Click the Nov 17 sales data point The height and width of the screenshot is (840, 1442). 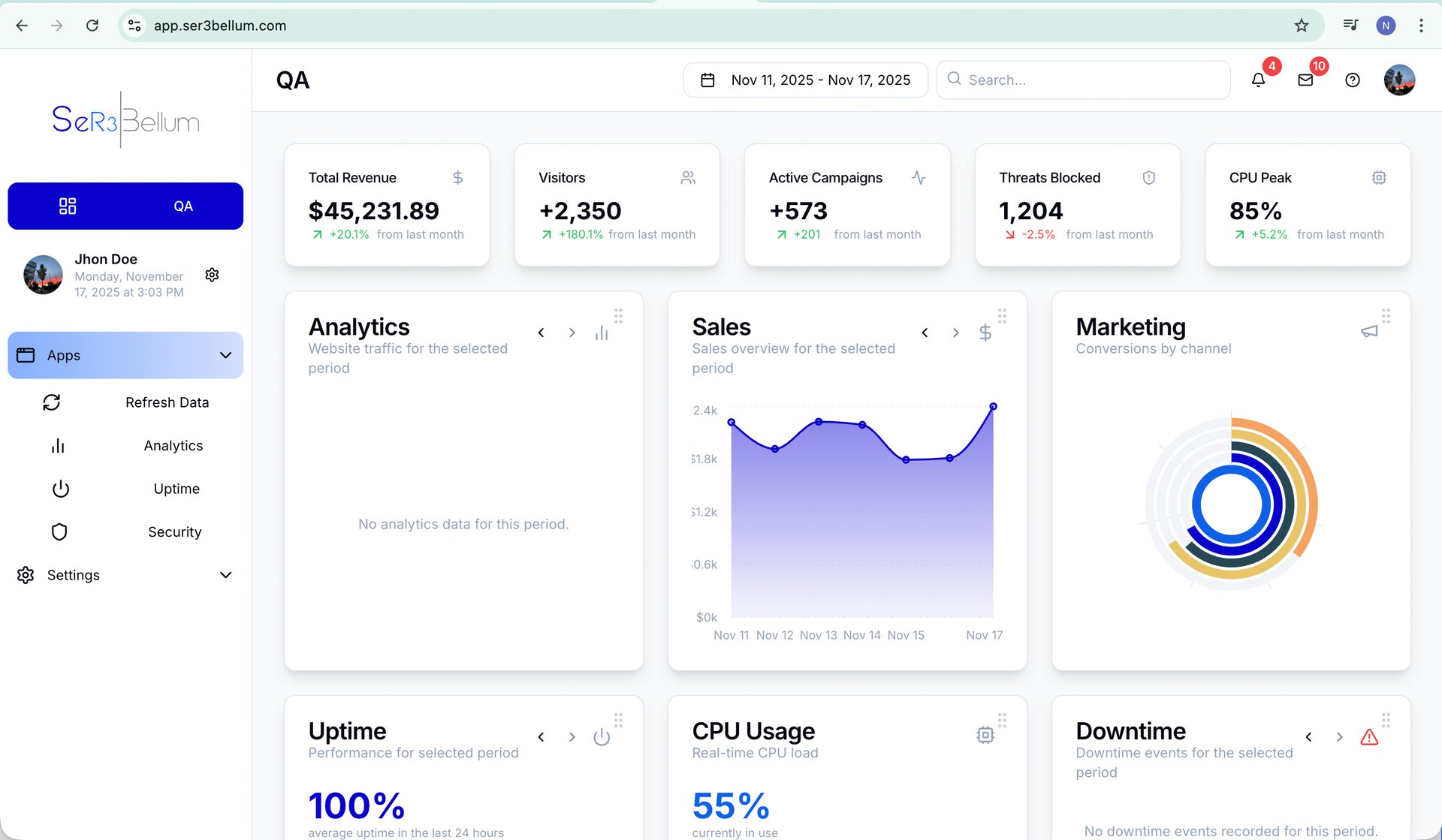(993, 406)
